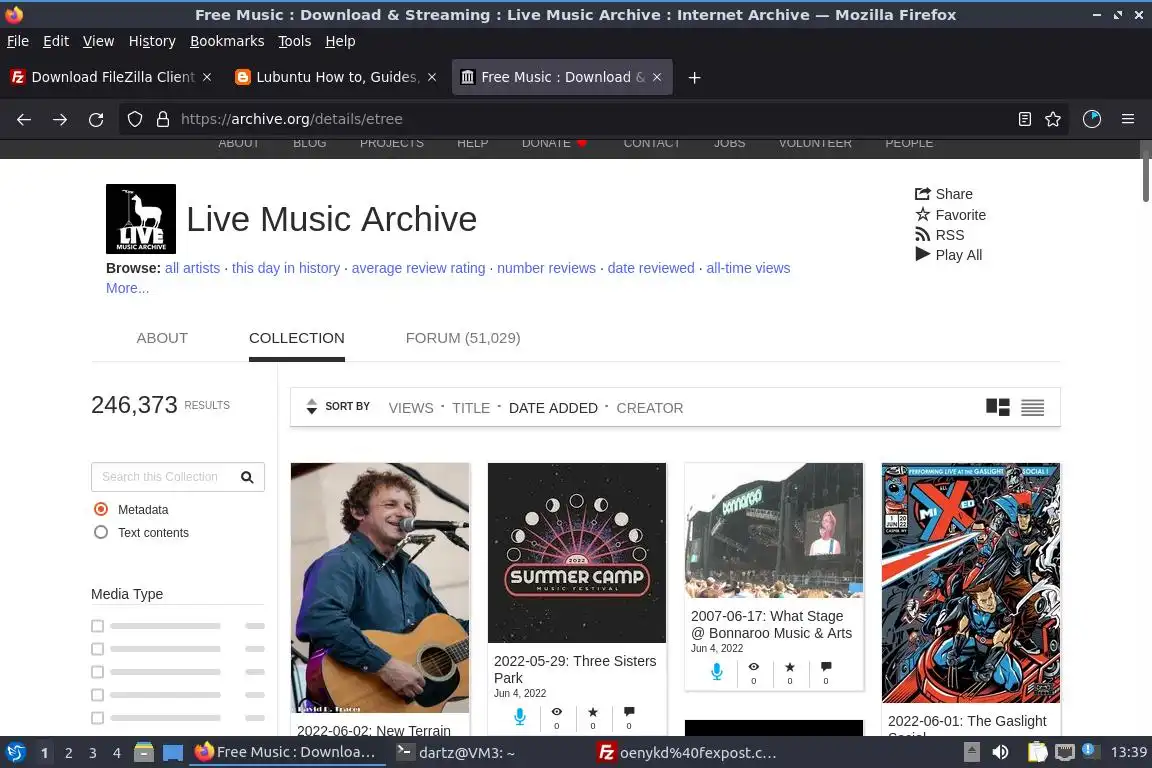
Task: Open the Firefox account circle icon
Action: click(1092, 119)
